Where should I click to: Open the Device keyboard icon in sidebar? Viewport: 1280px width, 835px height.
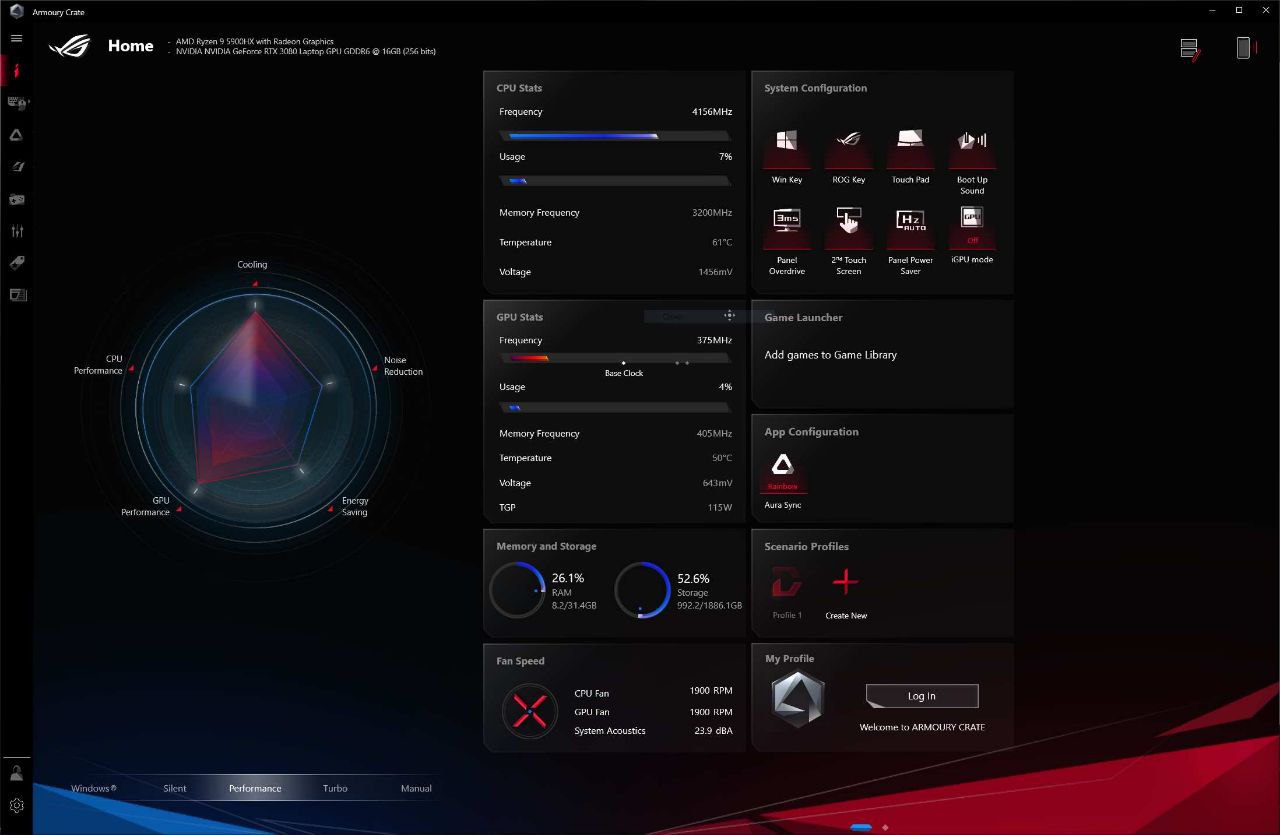tap(17, 102)
